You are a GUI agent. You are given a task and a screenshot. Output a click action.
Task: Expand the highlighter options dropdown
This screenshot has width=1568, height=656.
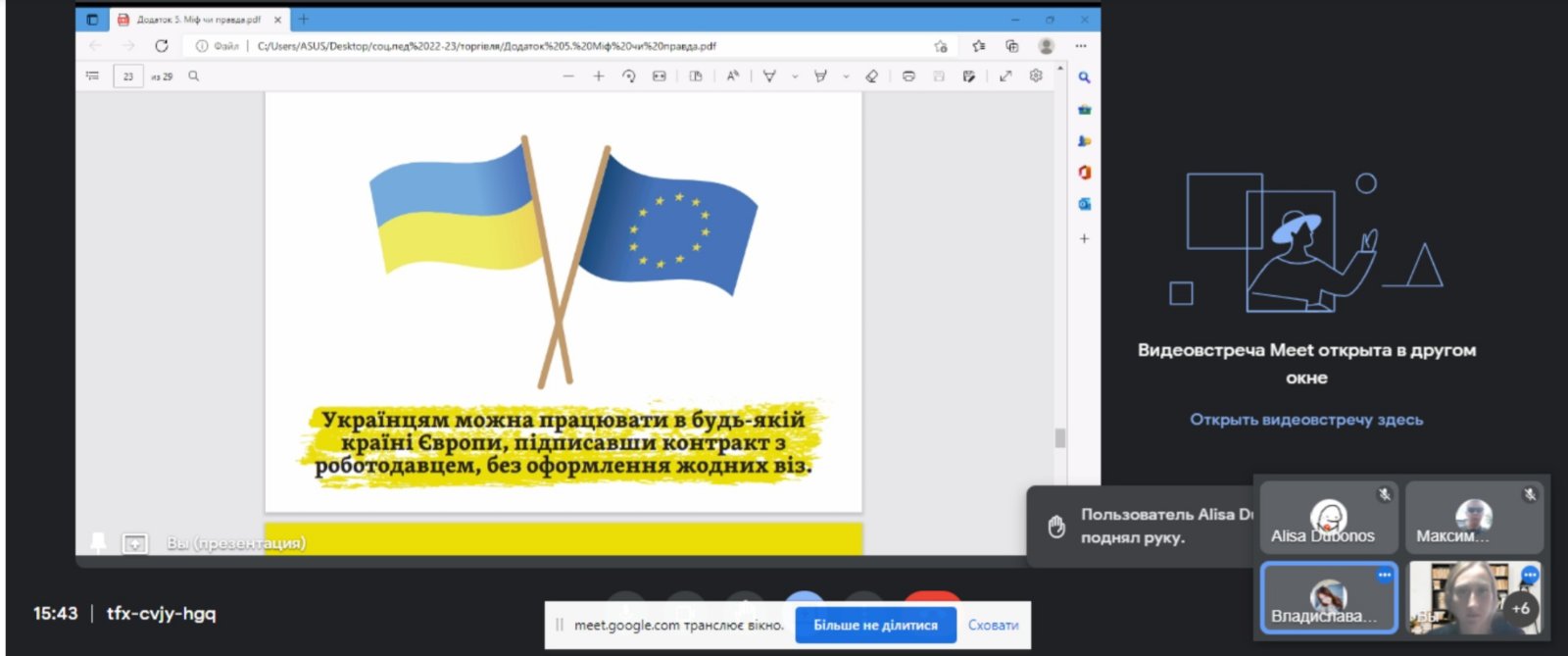(846, 76)
